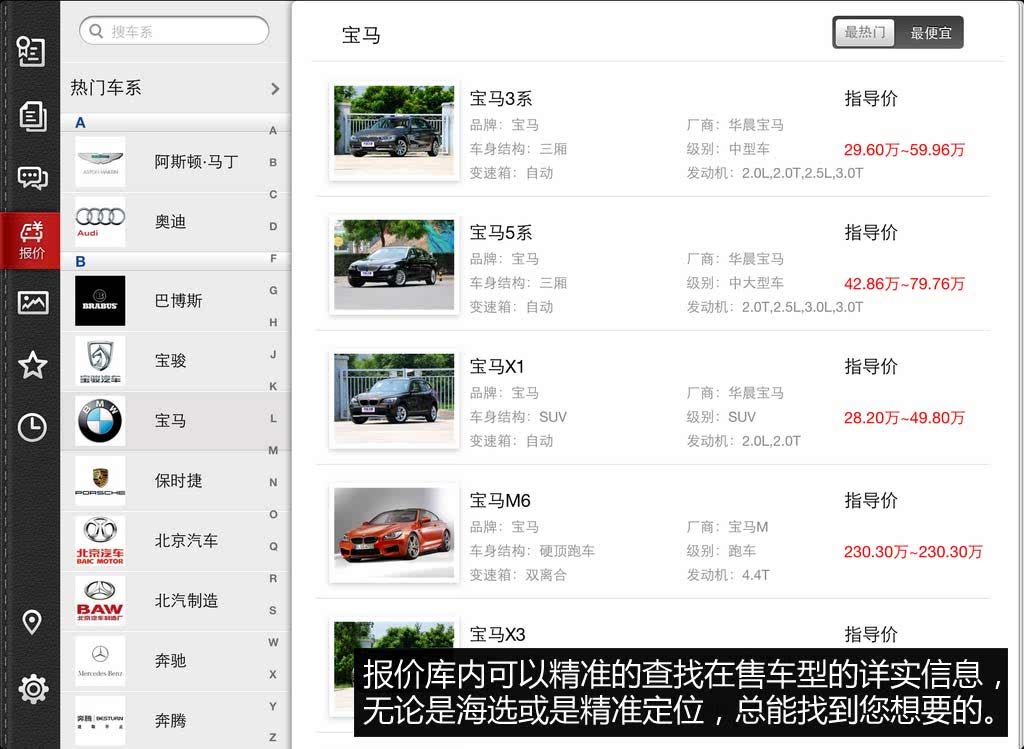Click 变速箱: 双离合 text

(518, 575)
